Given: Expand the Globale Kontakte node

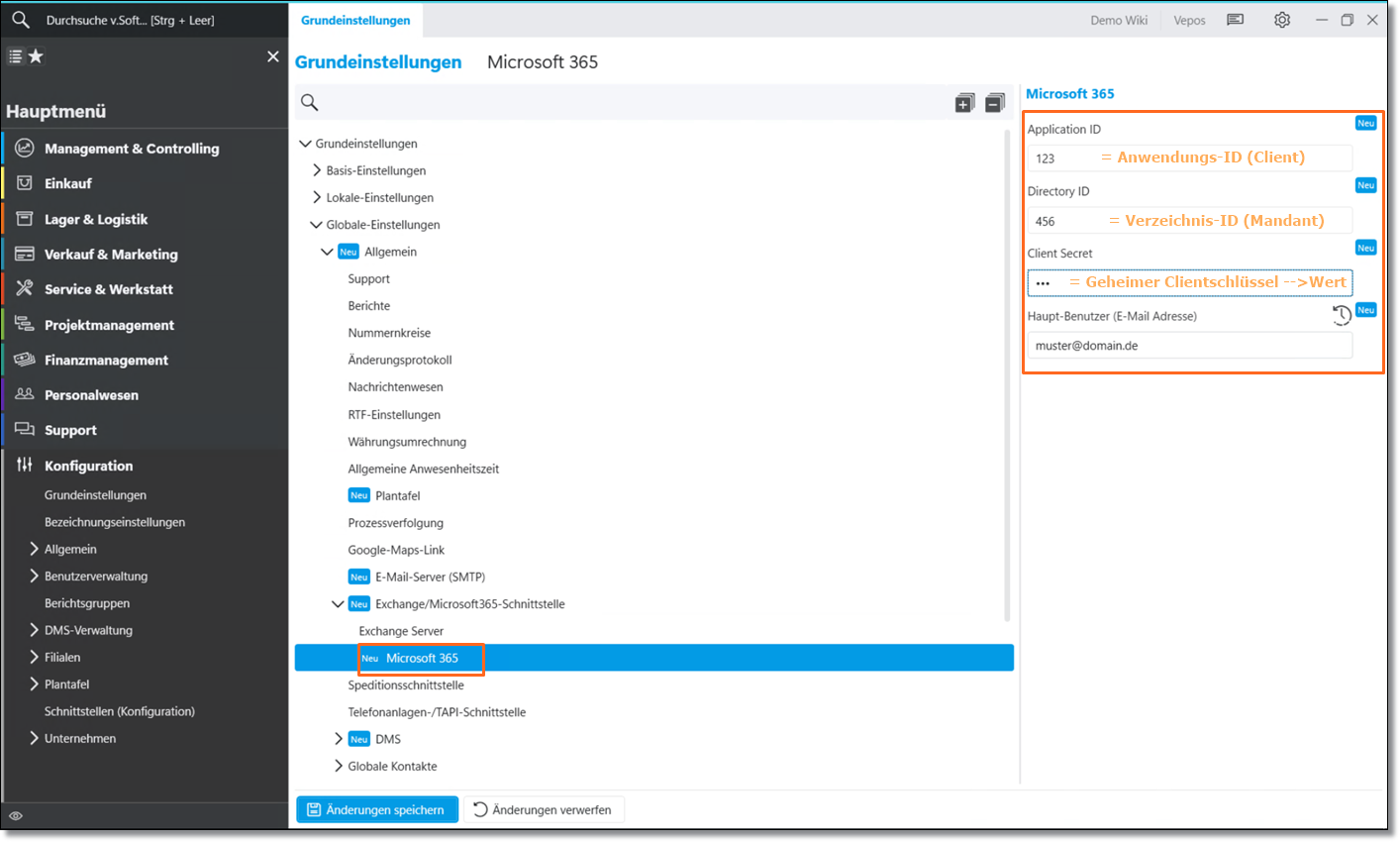Looking at the screenshot, I should [339, 766].
